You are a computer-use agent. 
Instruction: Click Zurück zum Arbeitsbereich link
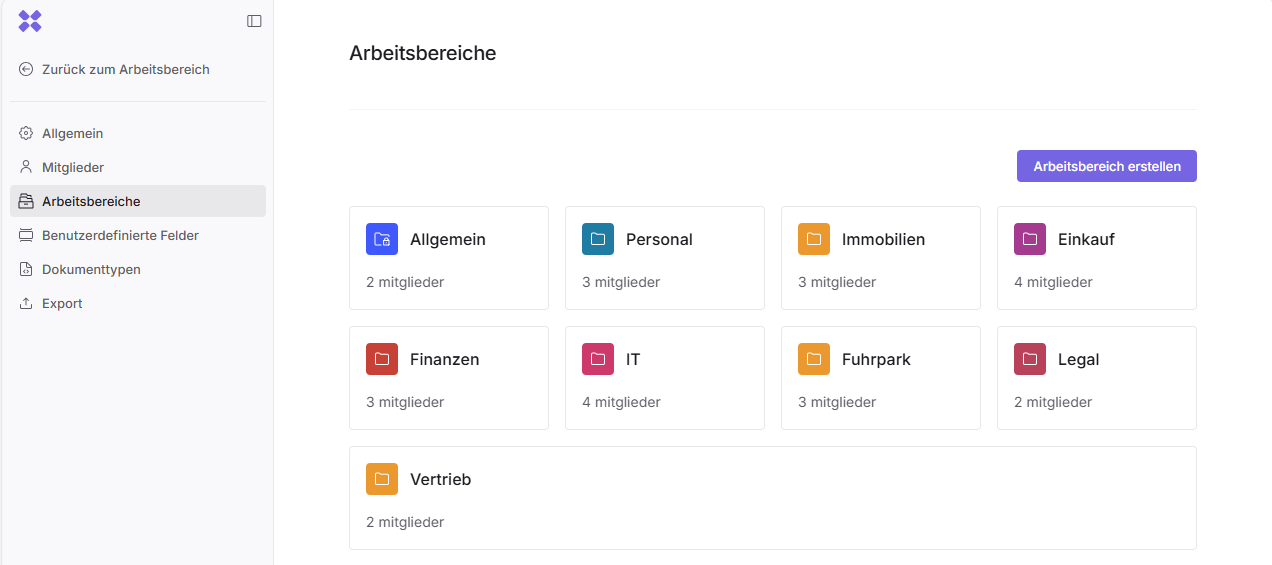point(126,69)
